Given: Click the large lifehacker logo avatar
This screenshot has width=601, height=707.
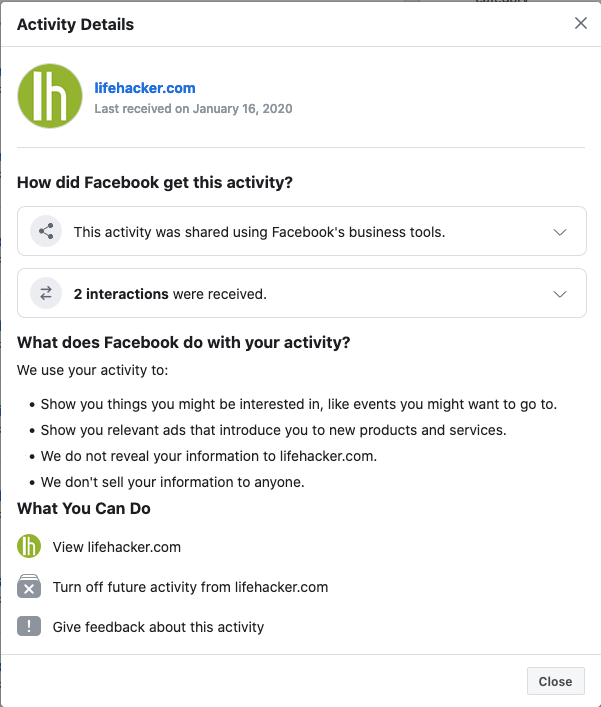Looking at the screenshot, I should pyautogui.click(x=50, y=96).
